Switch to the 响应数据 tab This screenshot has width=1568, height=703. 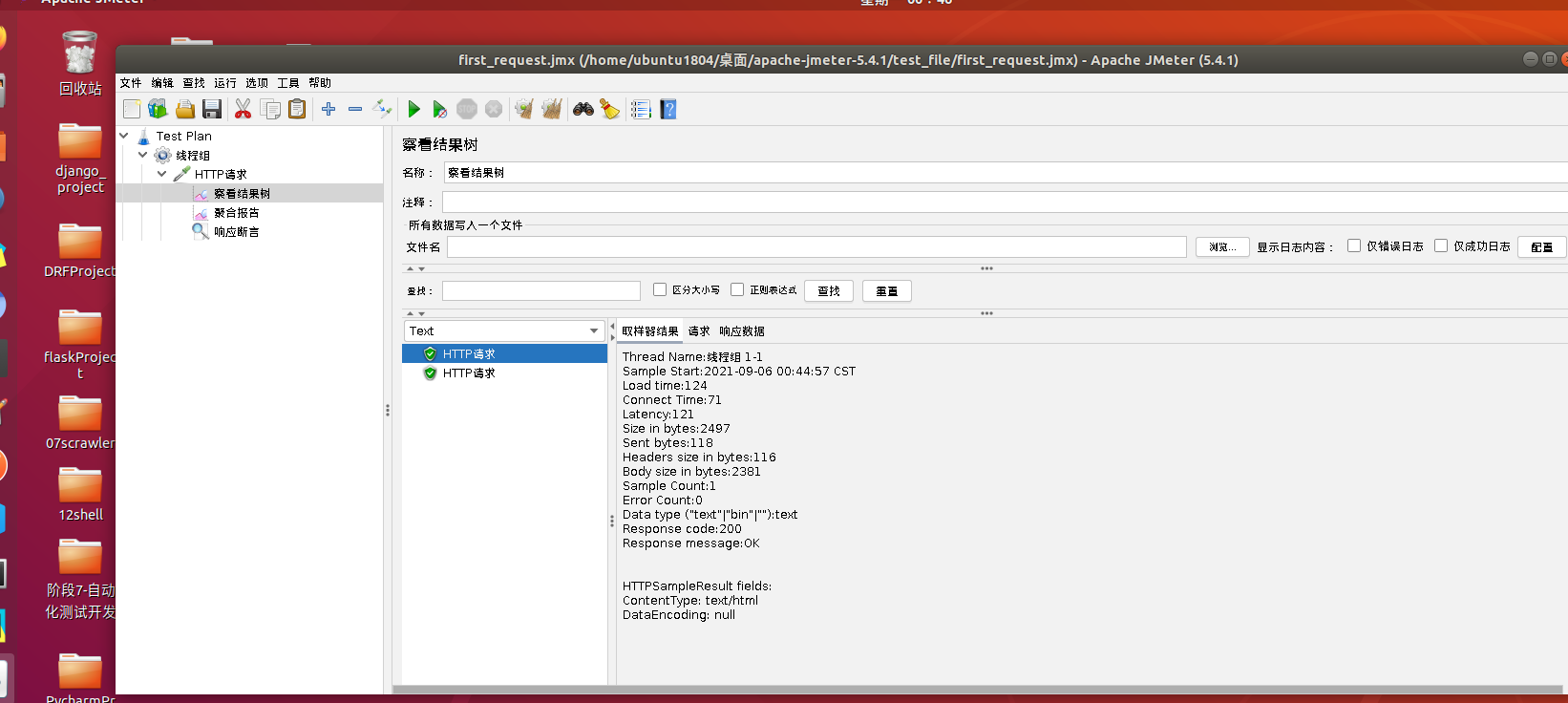pos(742,331)
